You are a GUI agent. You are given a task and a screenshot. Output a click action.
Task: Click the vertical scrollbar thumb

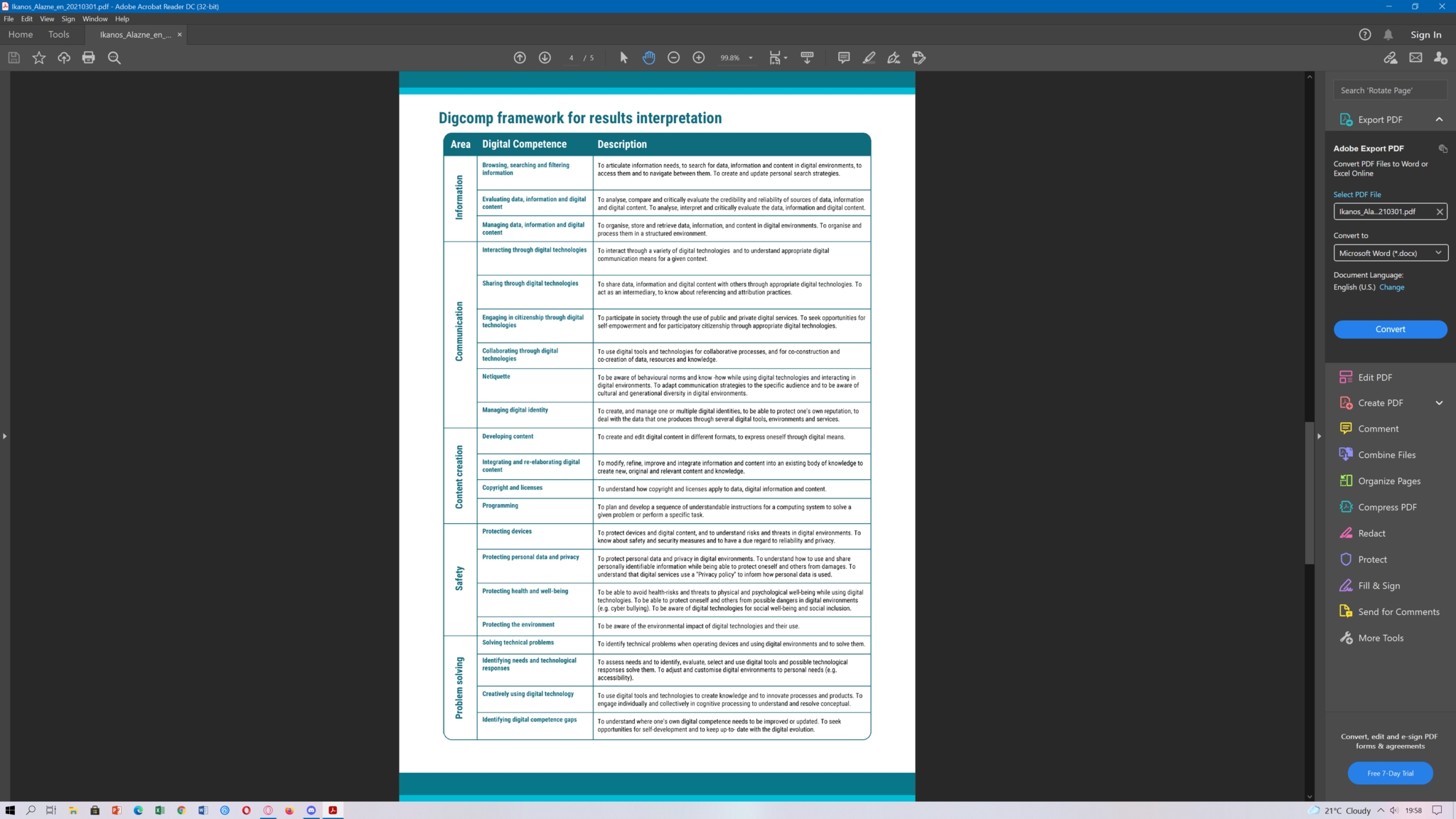1309,492
